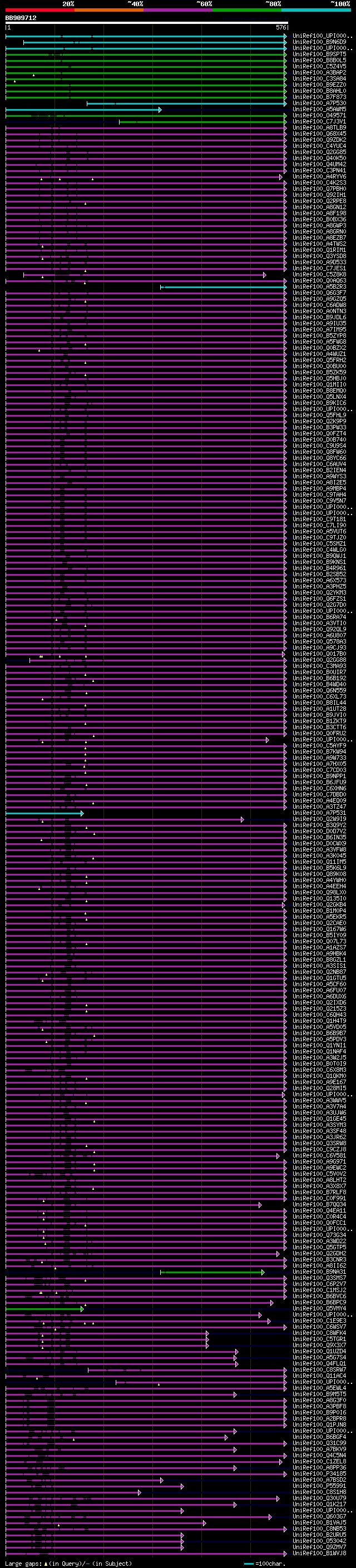Image resolution: width=356 pixels, height=1568 pixels.
Task: Select hit label UniRef100_P55991
Action: click(x=319, y=1486)
